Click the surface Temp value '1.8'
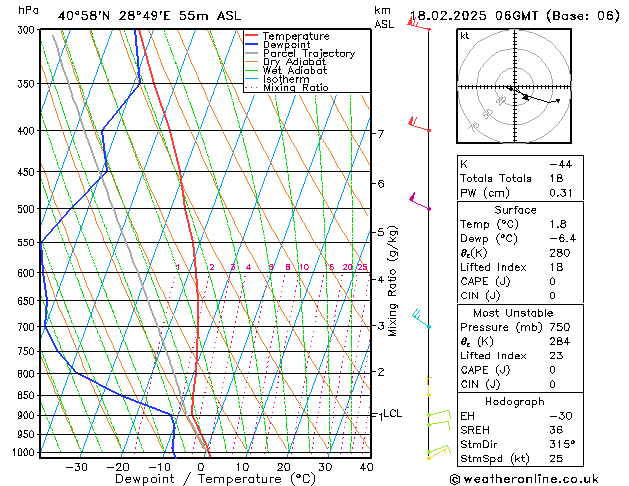Viewport: 629px width, 486px height. click(x=558, y=224)
